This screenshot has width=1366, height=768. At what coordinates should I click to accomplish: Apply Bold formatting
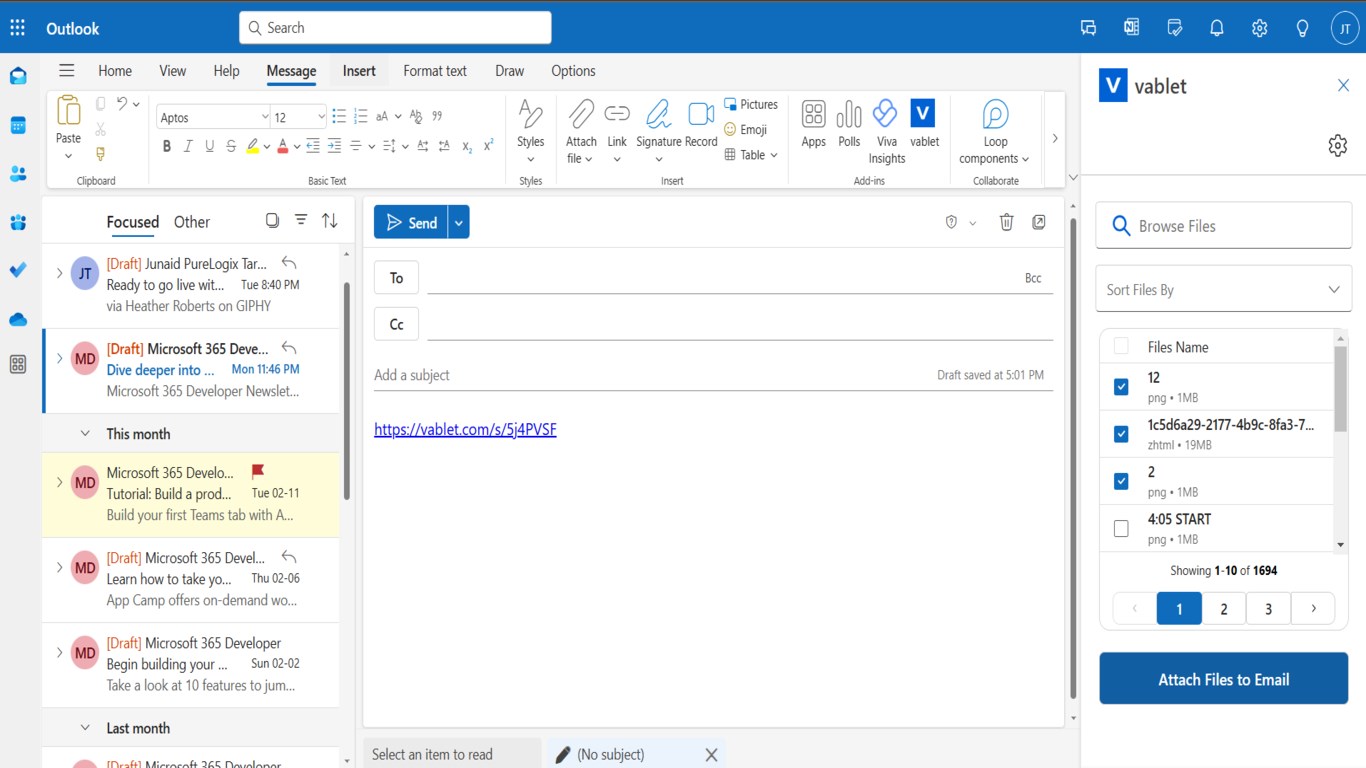tap(166, 146)
